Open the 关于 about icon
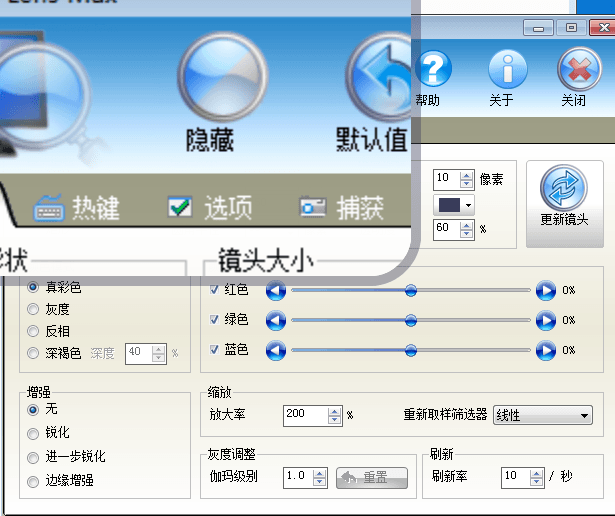The height and width of the screenshot is (516, 615). [508, 70]
